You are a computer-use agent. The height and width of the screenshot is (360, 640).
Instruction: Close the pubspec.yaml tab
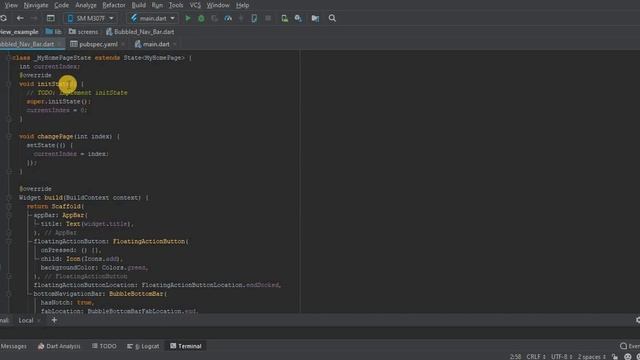[x=123, y=44]
